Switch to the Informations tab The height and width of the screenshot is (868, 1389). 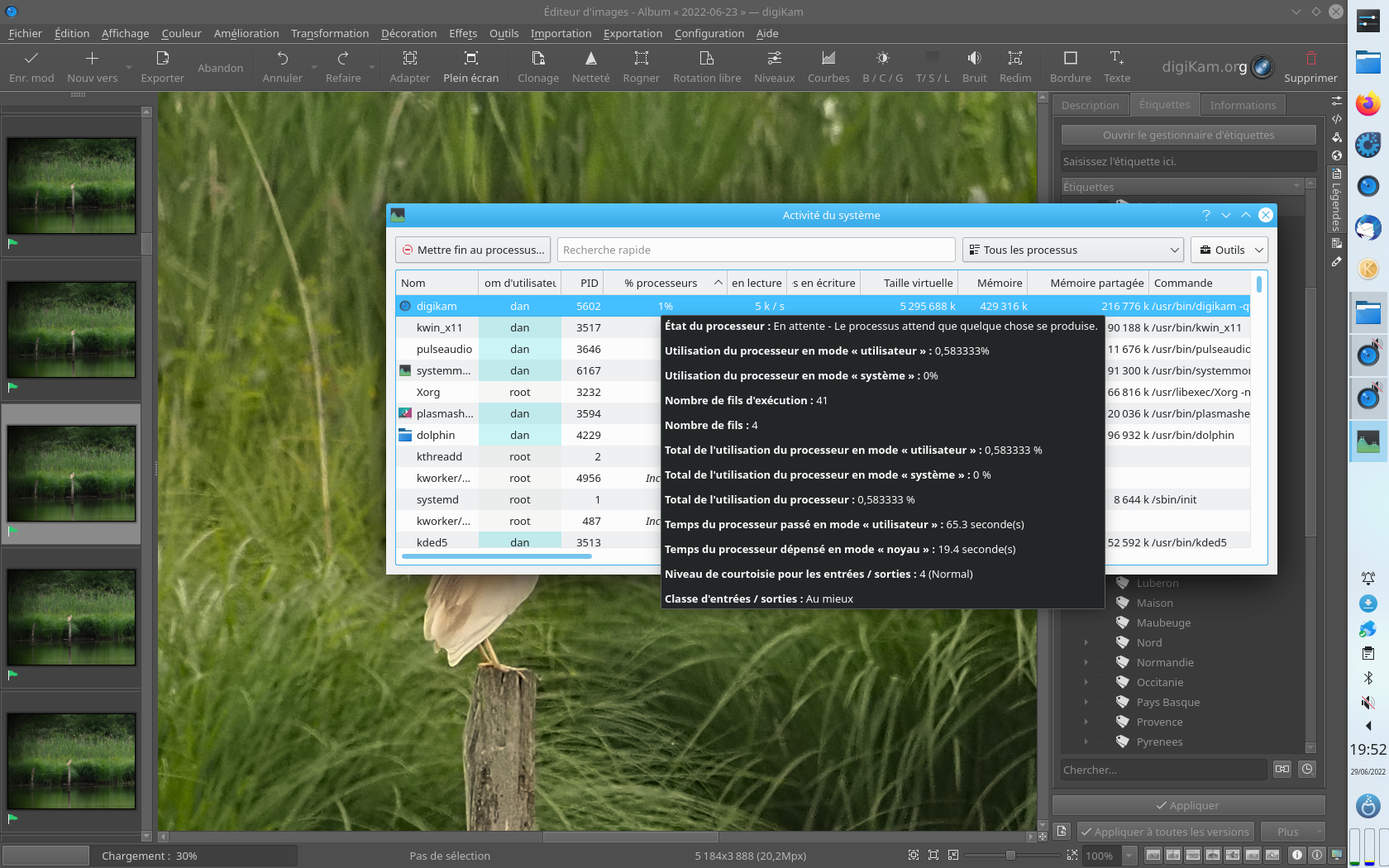pyautogui.click(x=1243, y=105)
